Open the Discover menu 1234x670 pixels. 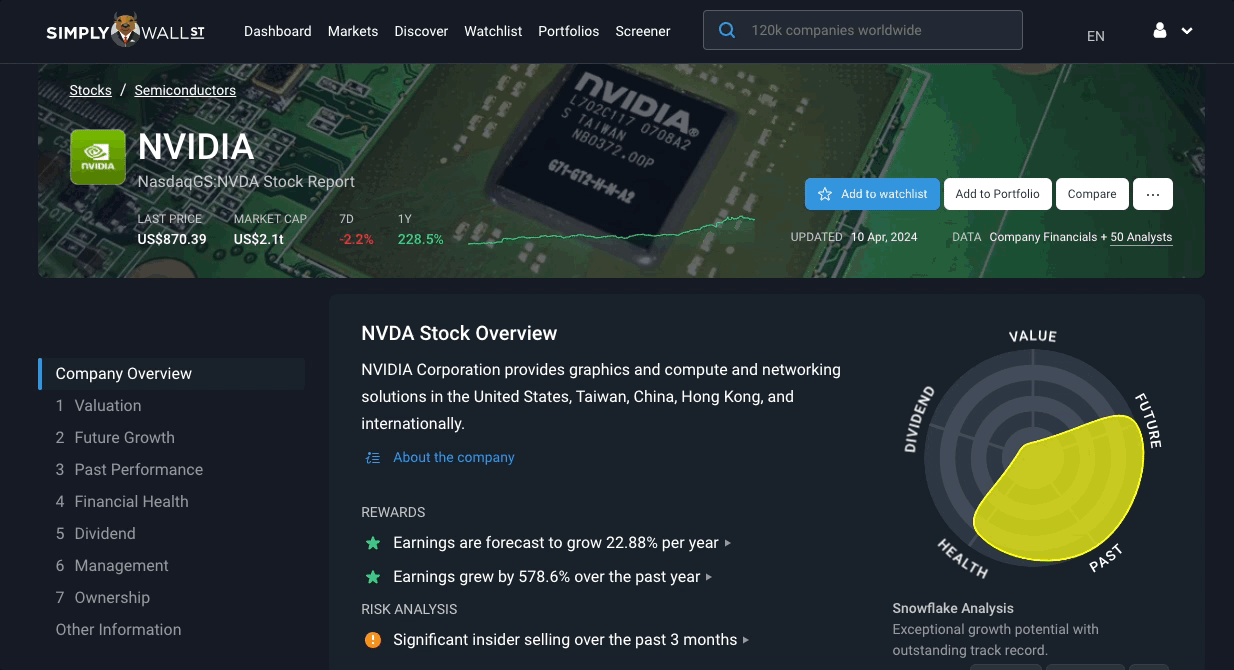click(421, 31)
